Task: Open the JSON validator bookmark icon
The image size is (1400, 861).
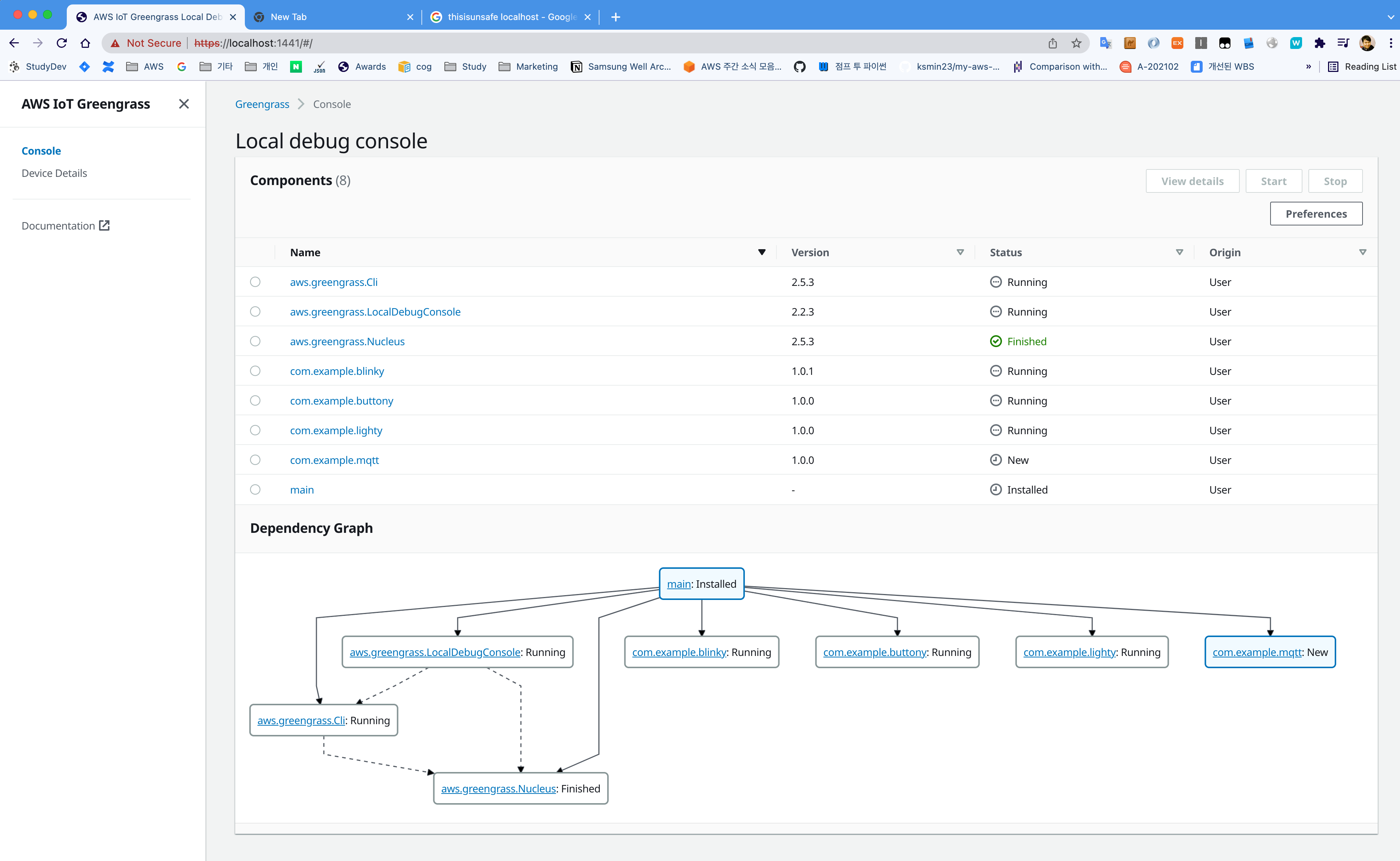Action: pyautogui.click(x=319, y=67)
